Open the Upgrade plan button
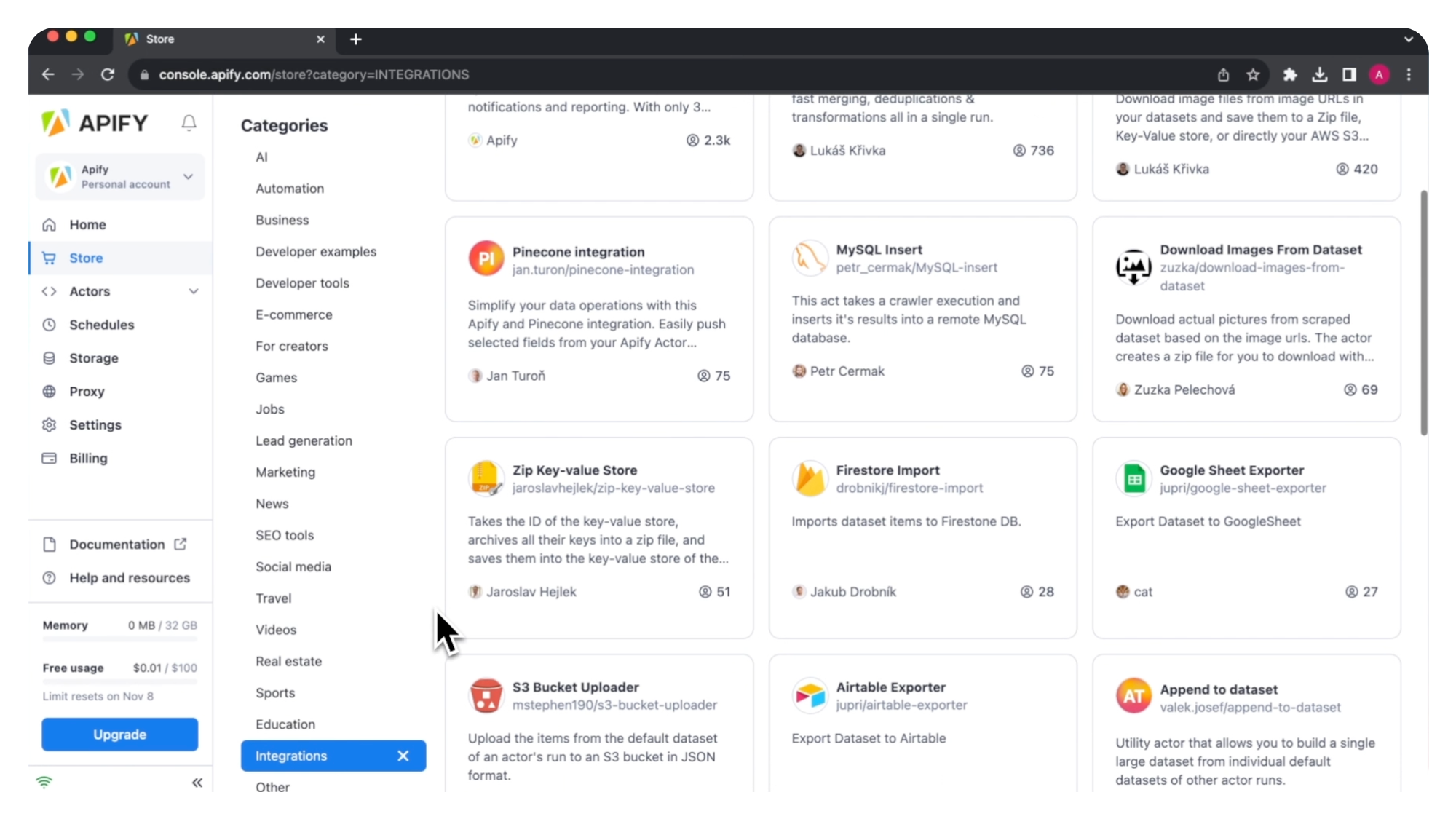 tap(119, 735)
